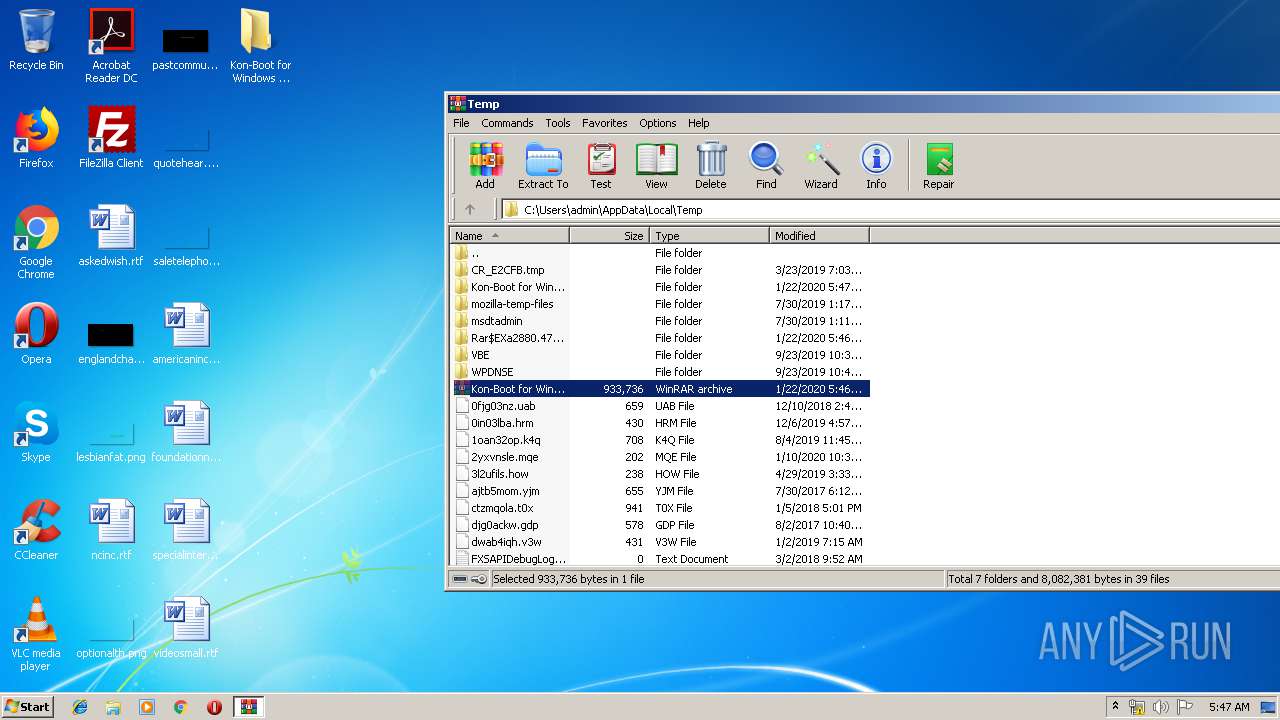Image resolution: width=1280 pixels, height=720 pixels.
Task: Click the Repair archive icon
Action: [x=938, y=165]
